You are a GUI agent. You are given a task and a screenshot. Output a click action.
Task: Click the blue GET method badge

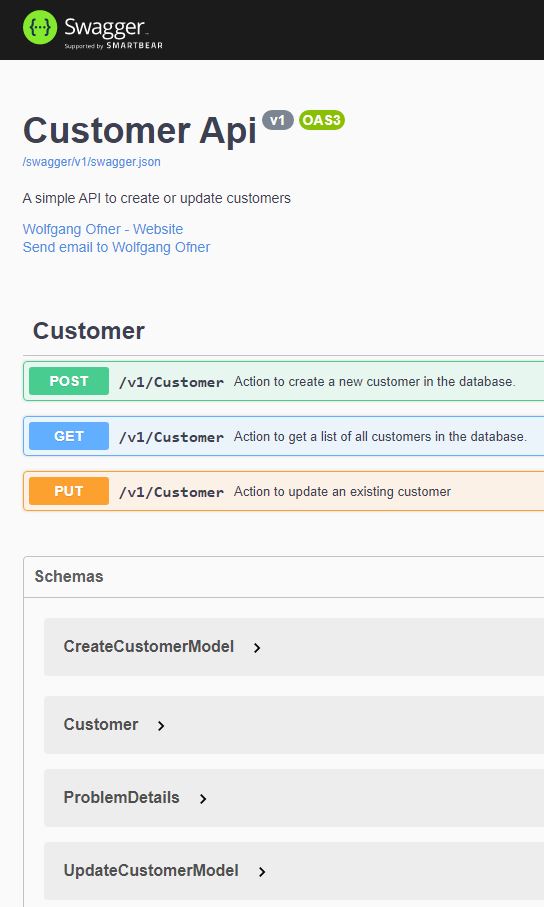[69, 436]
